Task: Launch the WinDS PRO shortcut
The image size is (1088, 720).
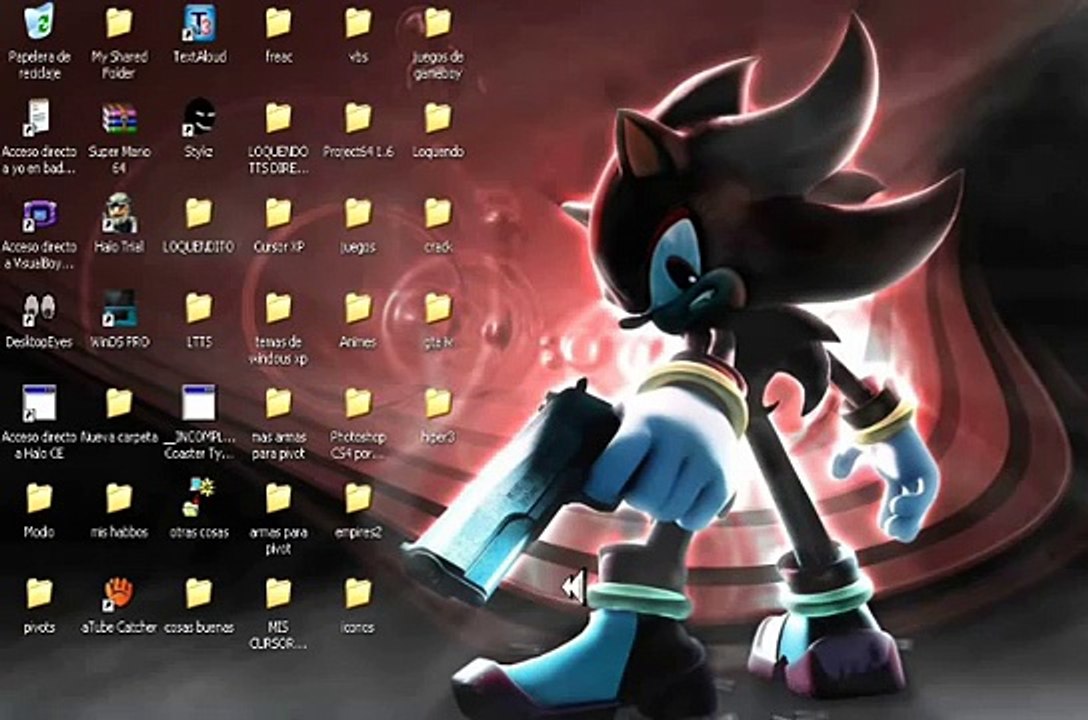Action: click(x=119, y=308)
